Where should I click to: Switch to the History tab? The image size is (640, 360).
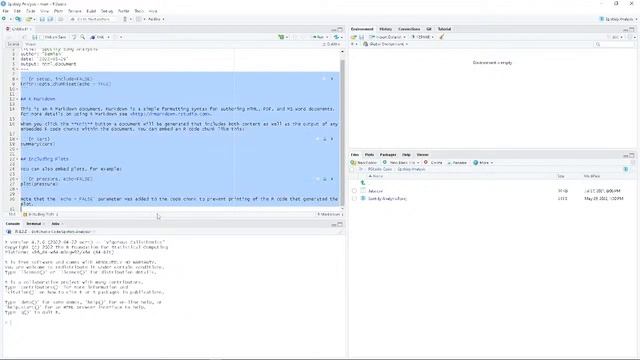(385, 29)
